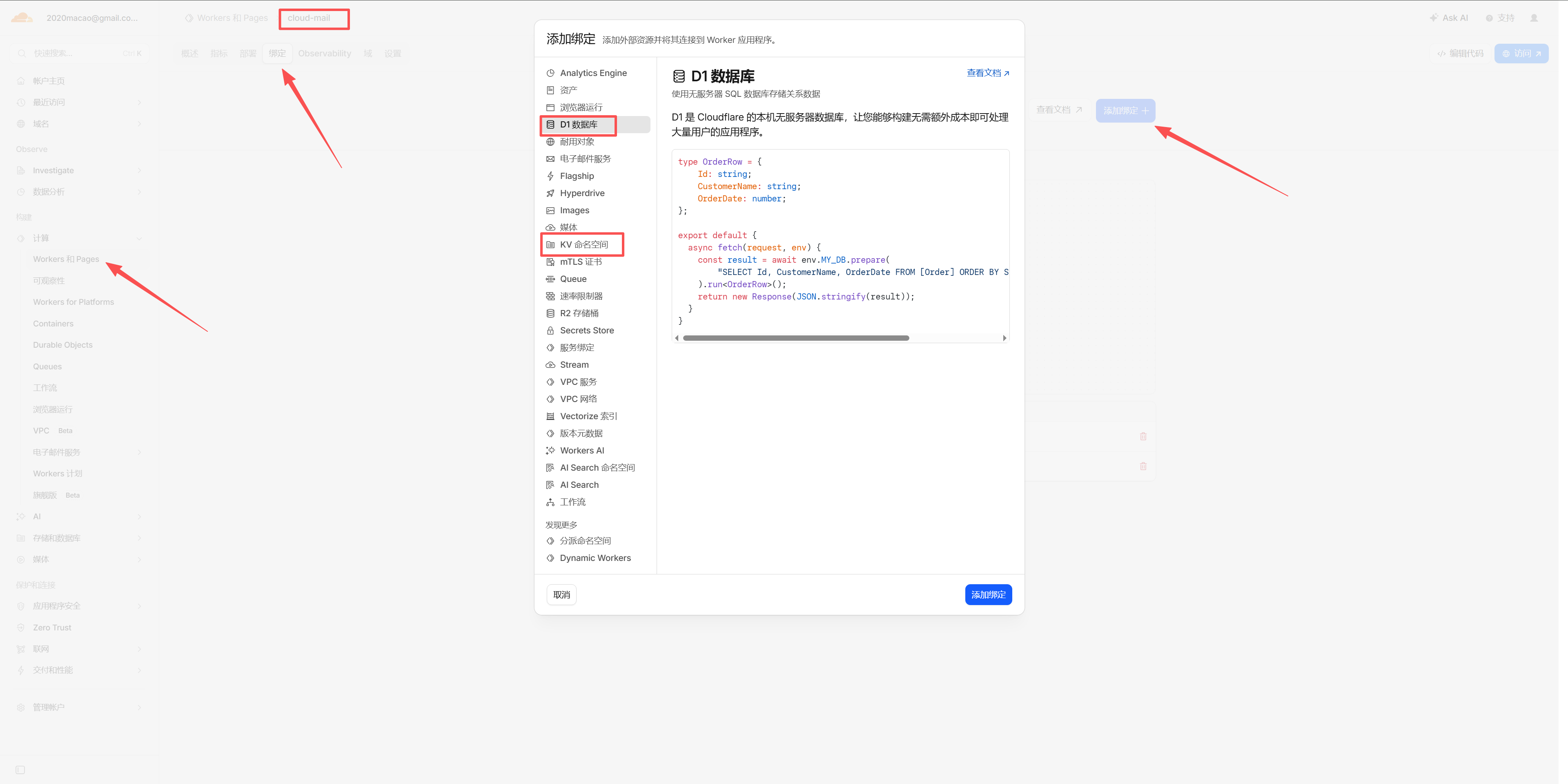This screenshot has width=1568, height=784.
Task: Click the 耐用对象 globe icon
Action: point(550,142)
